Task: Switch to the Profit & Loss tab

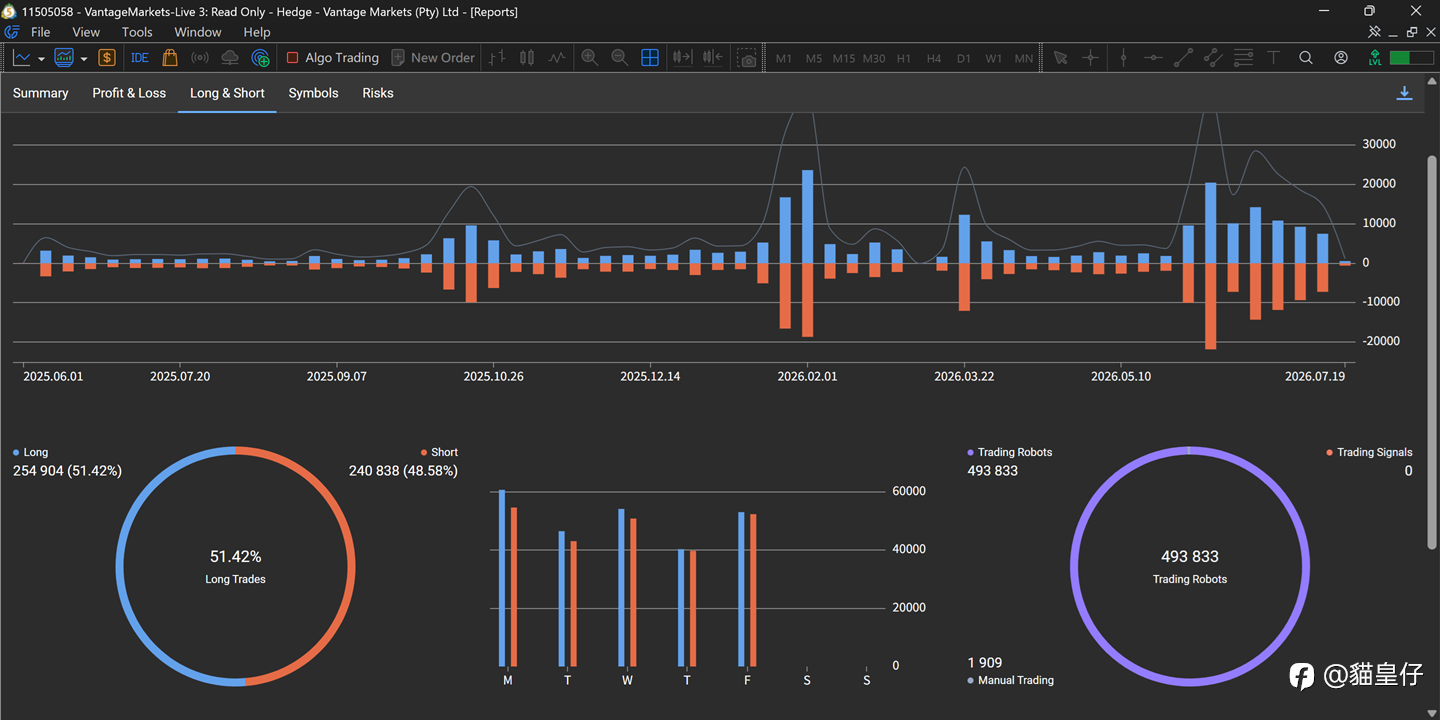Action: click(x=129, y=93)
